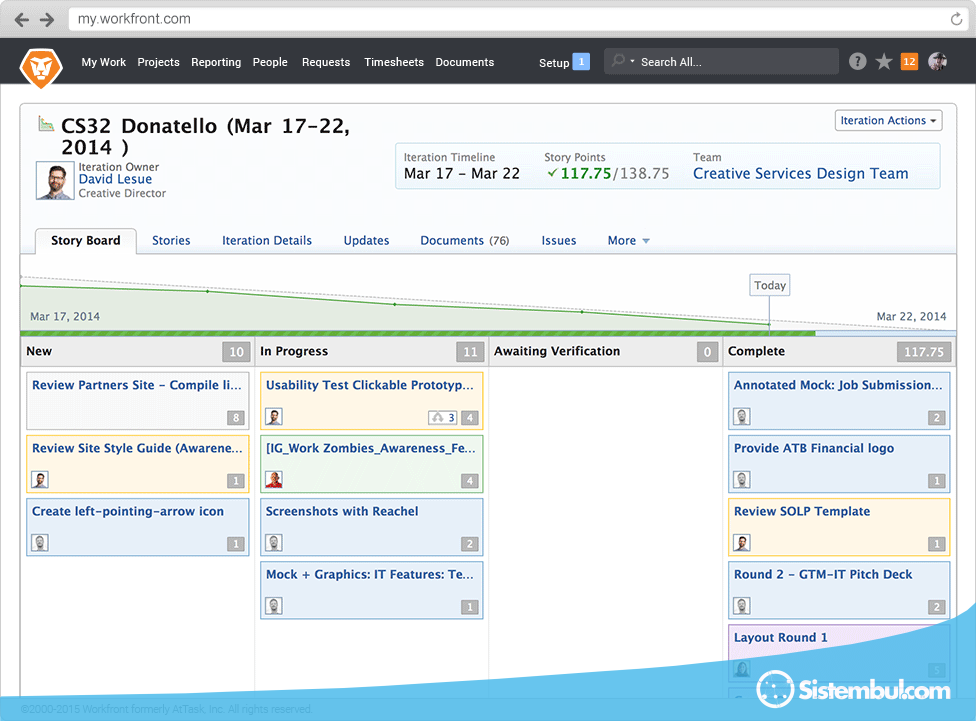This screenshot has height=721, width=976.
Task: Click assignee avatar on Create left-pointing-arrow icon card
Action: 40,542
